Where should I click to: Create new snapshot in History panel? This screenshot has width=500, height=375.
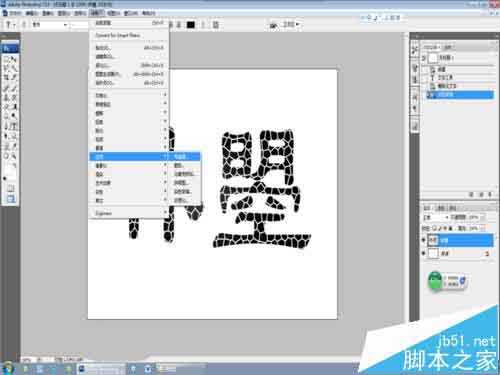coord(481,194)
